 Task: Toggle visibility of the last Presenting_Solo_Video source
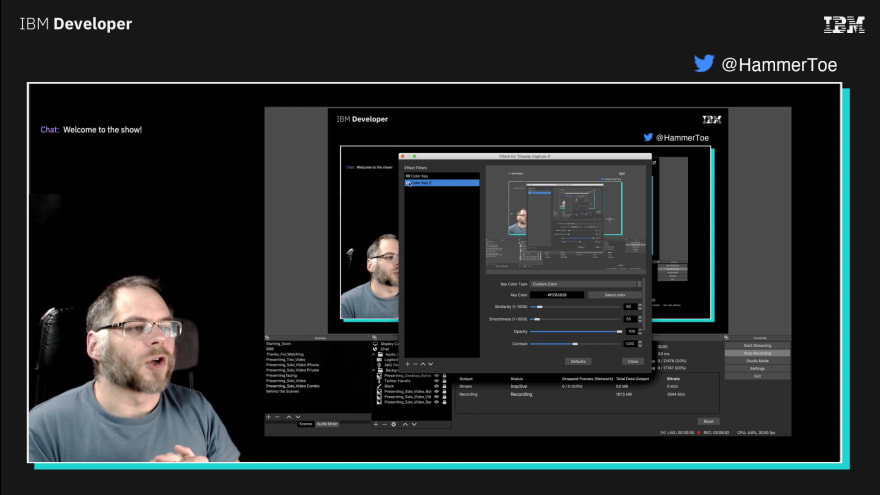point(437,402)
